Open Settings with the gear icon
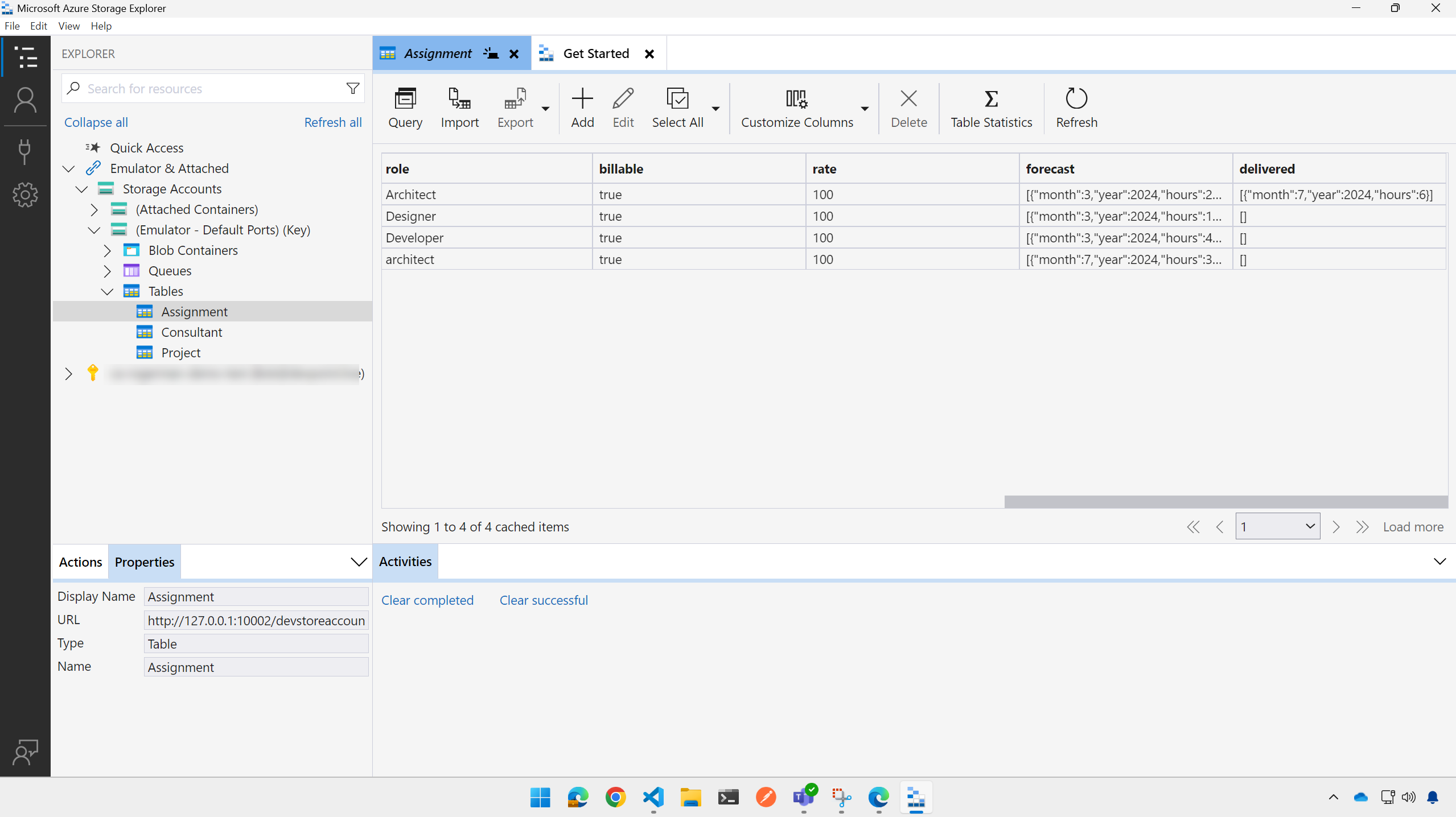This screenshot has width=1456, height=817. coord(25,195)
